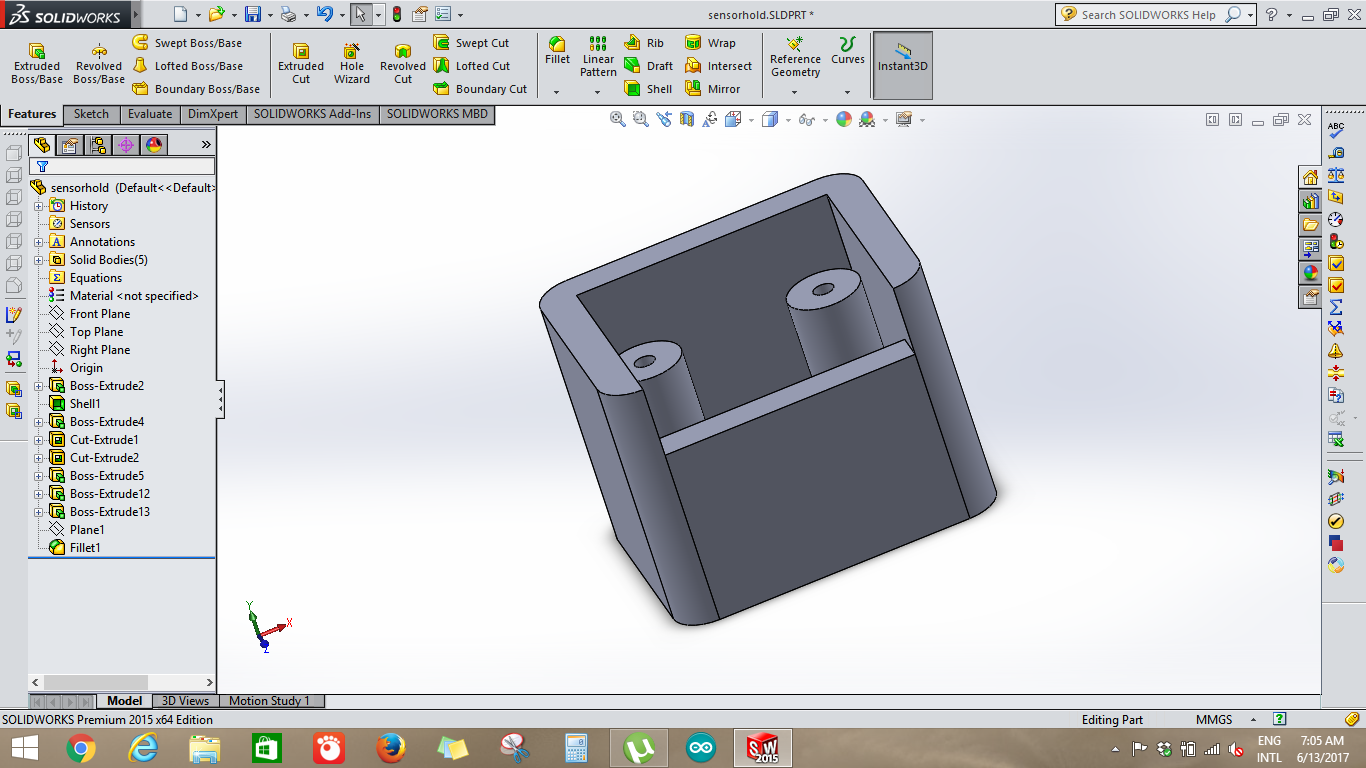Select Material <not specified> item
1366x768 pixels.
click(x=124, y=296)
